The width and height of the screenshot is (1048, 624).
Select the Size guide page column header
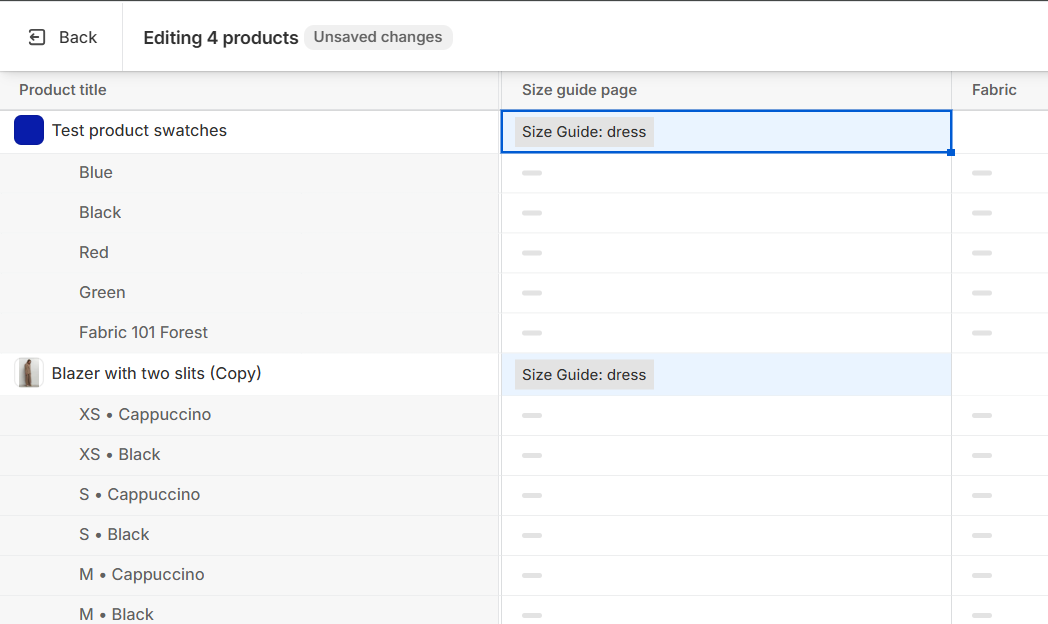[579, 90]
